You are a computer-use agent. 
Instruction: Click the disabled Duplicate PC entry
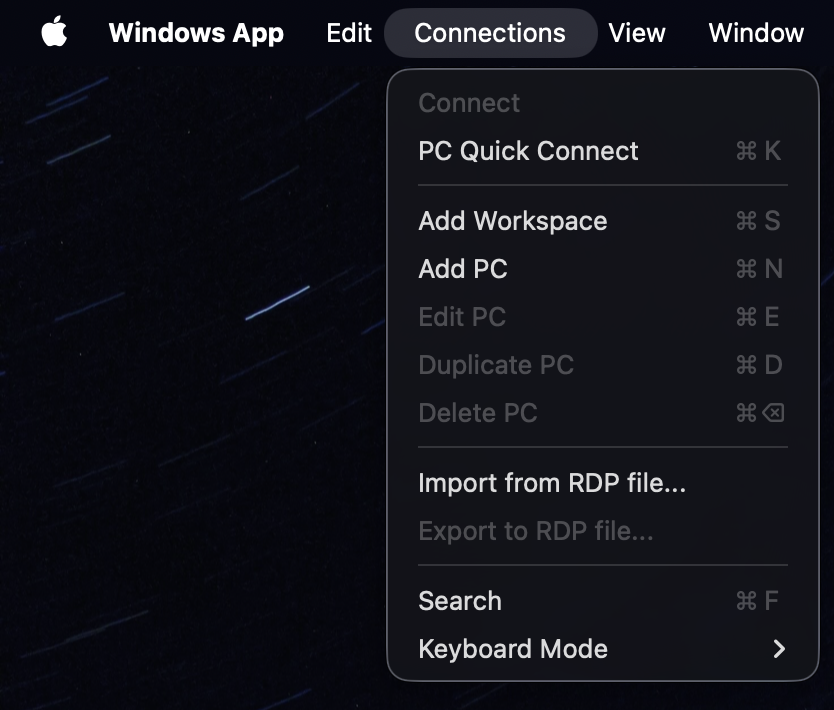pos(603,365)
